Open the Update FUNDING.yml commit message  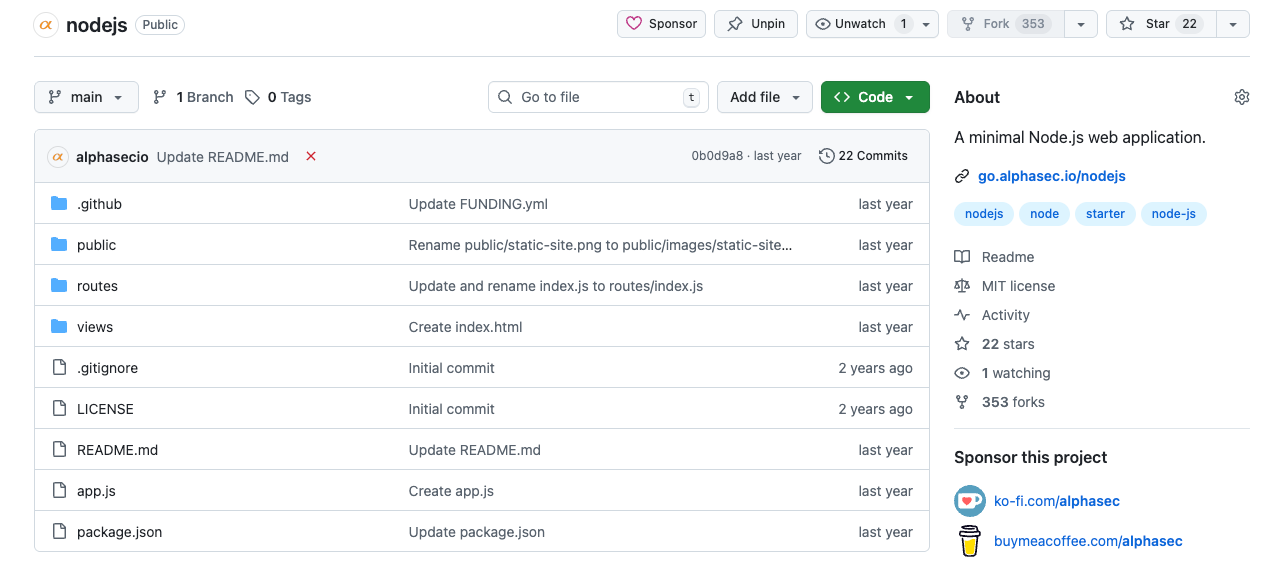(478, 204)
